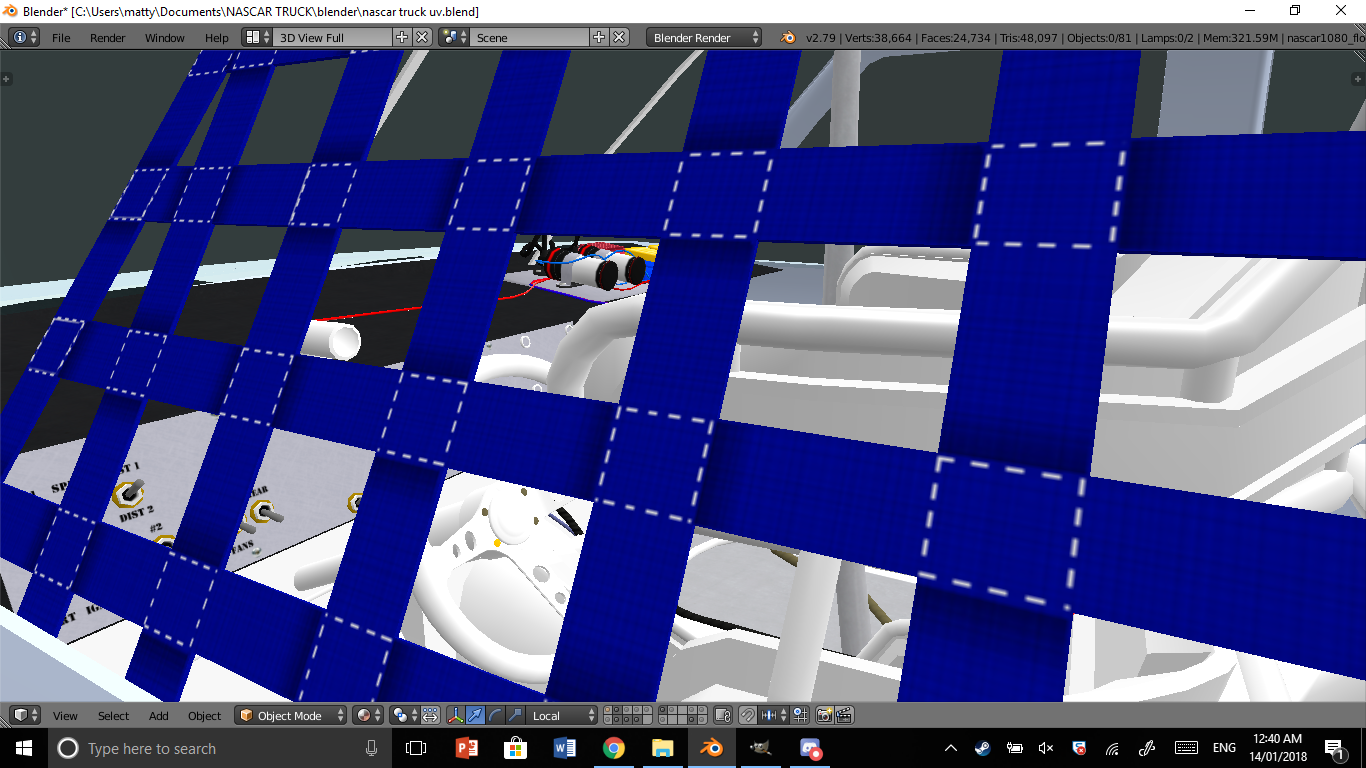Image resolution: width=1366 pixels, height=768 pixels.
Task: Open GIMP from the taskbar
Action: point(761,748)
